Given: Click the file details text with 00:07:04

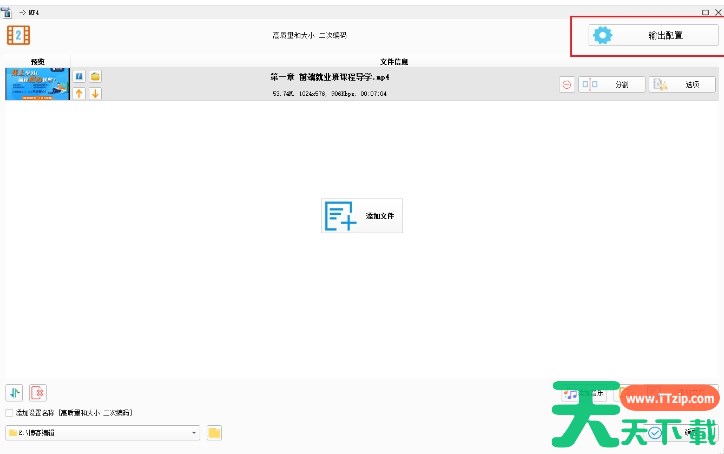Looking at the screenshot, I should [x=330, y=93].
